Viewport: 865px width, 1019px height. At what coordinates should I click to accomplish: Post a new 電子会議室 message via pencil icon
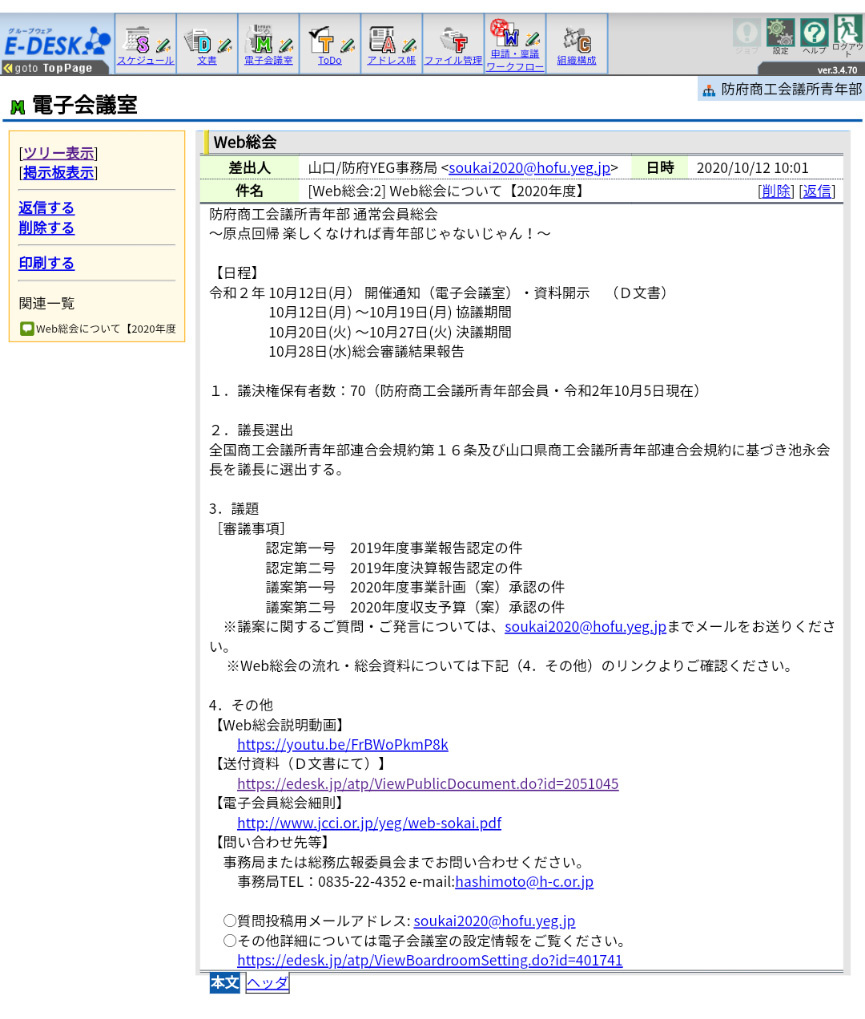[287, 45]
